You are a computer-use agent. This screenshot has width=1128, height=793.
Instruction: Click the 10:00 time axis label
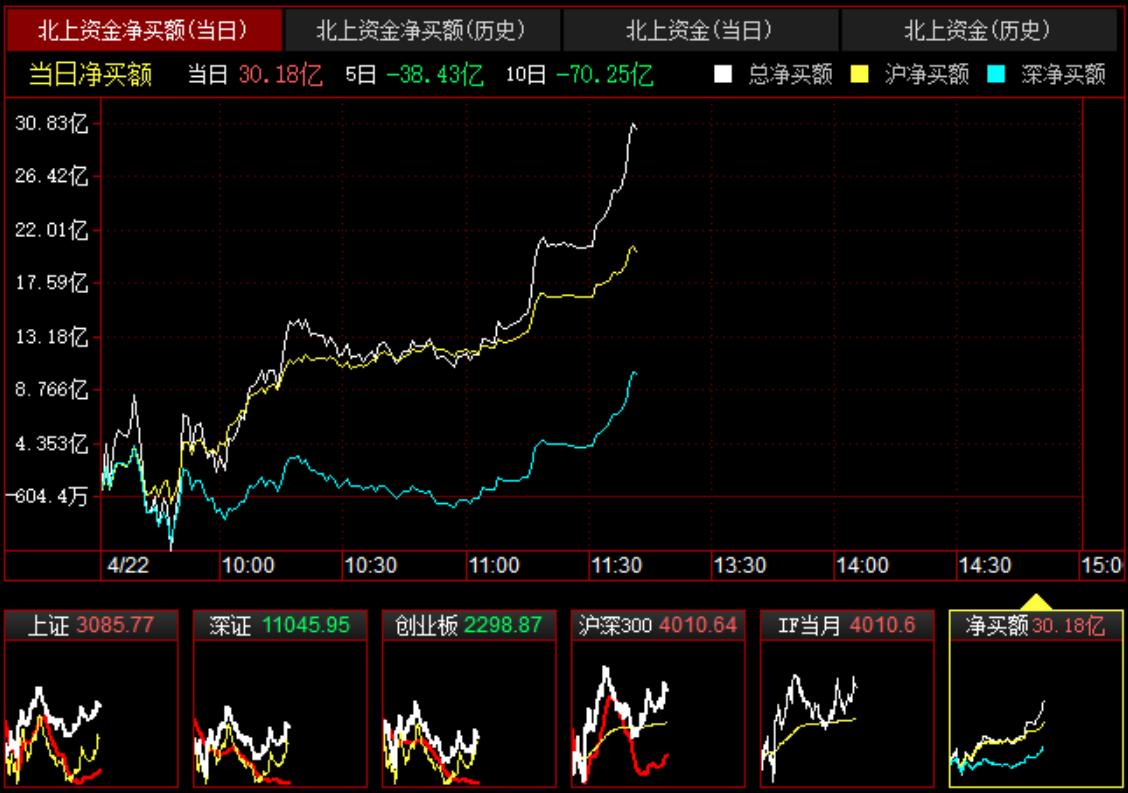point(248,566)
